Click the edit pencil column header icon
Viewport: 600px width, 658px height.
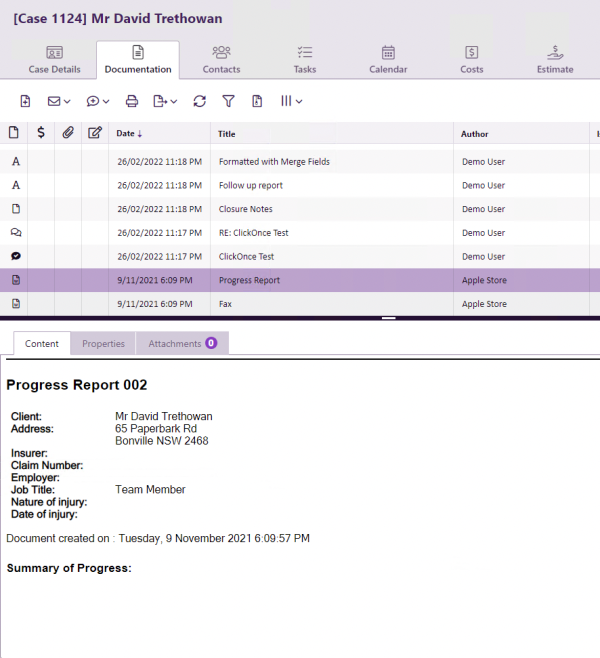[95, 133]
